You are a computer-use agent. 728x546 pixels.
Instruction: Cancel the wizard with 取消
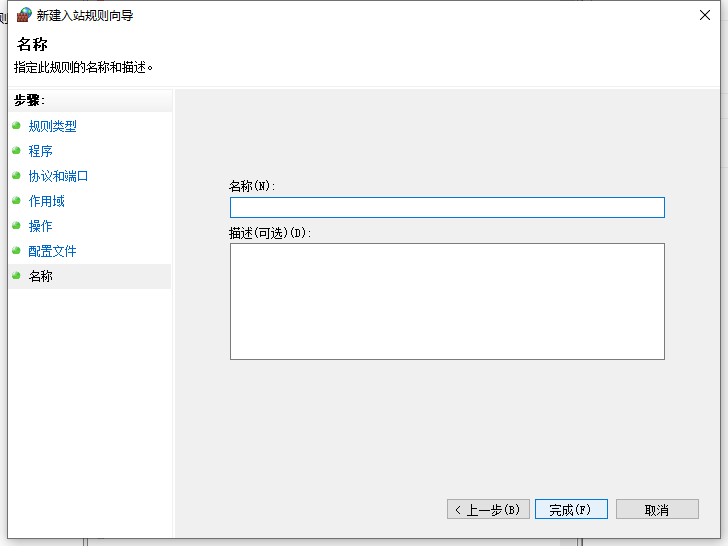pos(657,509)
